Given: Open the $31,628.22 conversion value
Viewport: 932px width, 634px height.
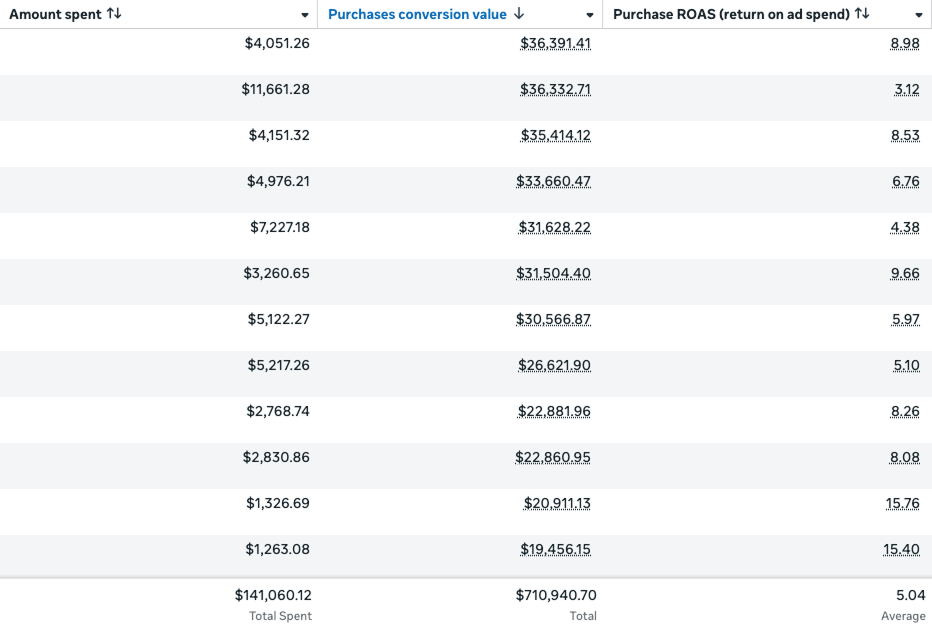Looking at the screenshot, I should 554,227.
